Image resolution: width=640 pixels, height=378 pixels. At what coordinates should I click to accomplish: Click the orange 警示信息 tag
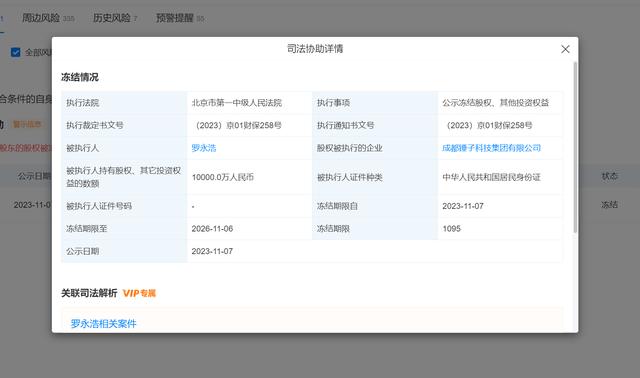(27, 124)
